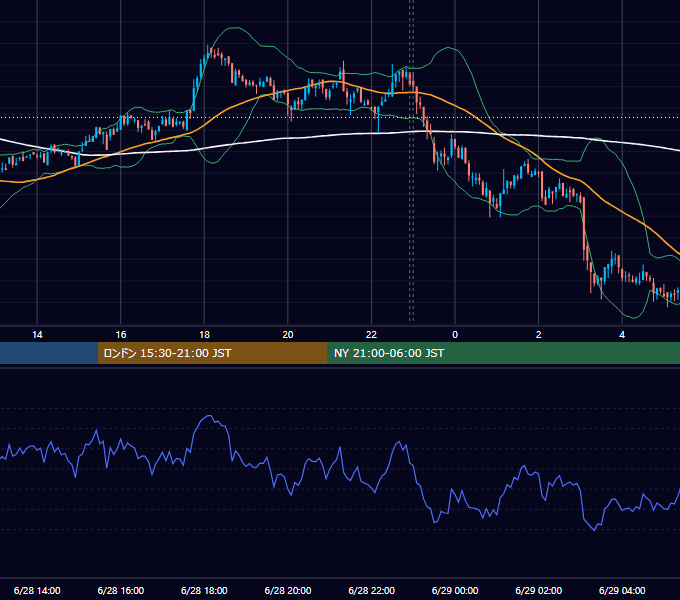Click the 16 hour label on time axis
Image resolution: width=680 pixels, height=600 pixels.
point(121,335)
